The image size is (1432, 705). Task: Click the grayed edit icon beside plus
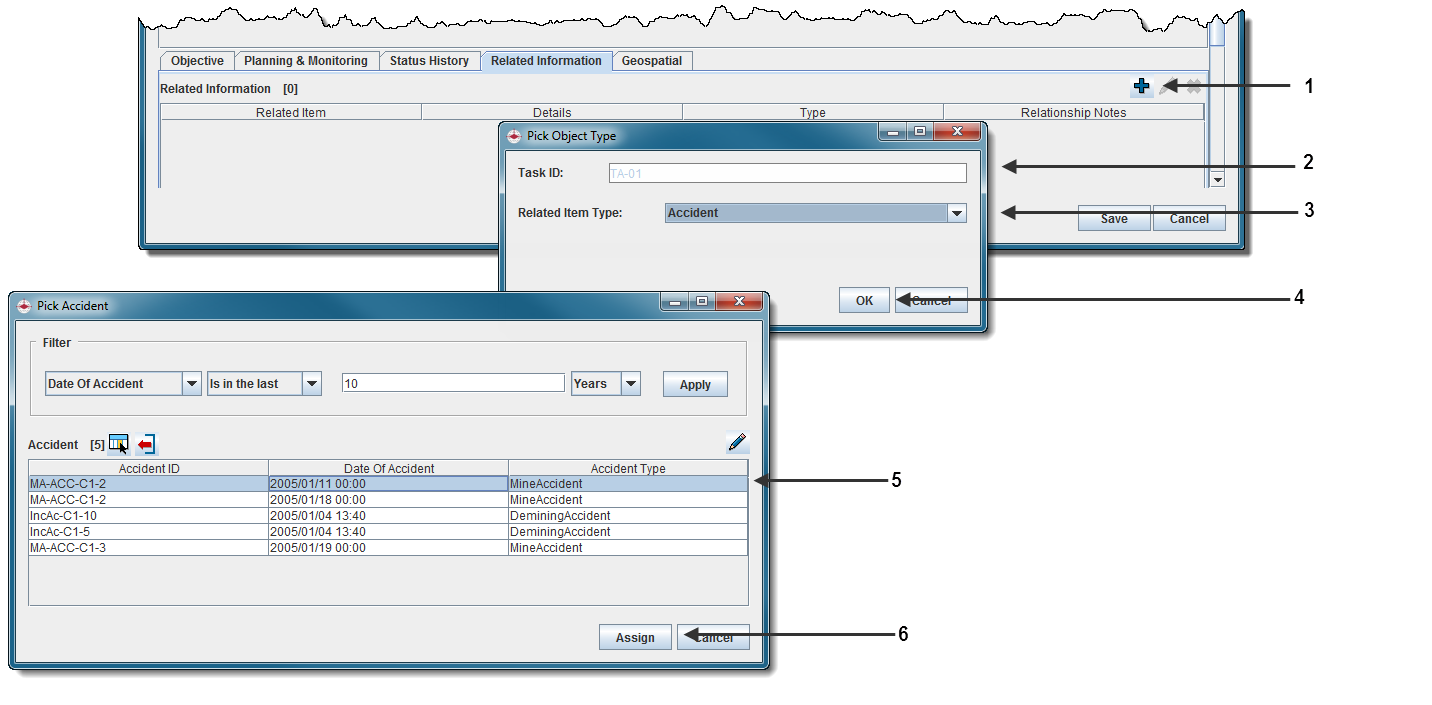click(x=1167, y=87)
